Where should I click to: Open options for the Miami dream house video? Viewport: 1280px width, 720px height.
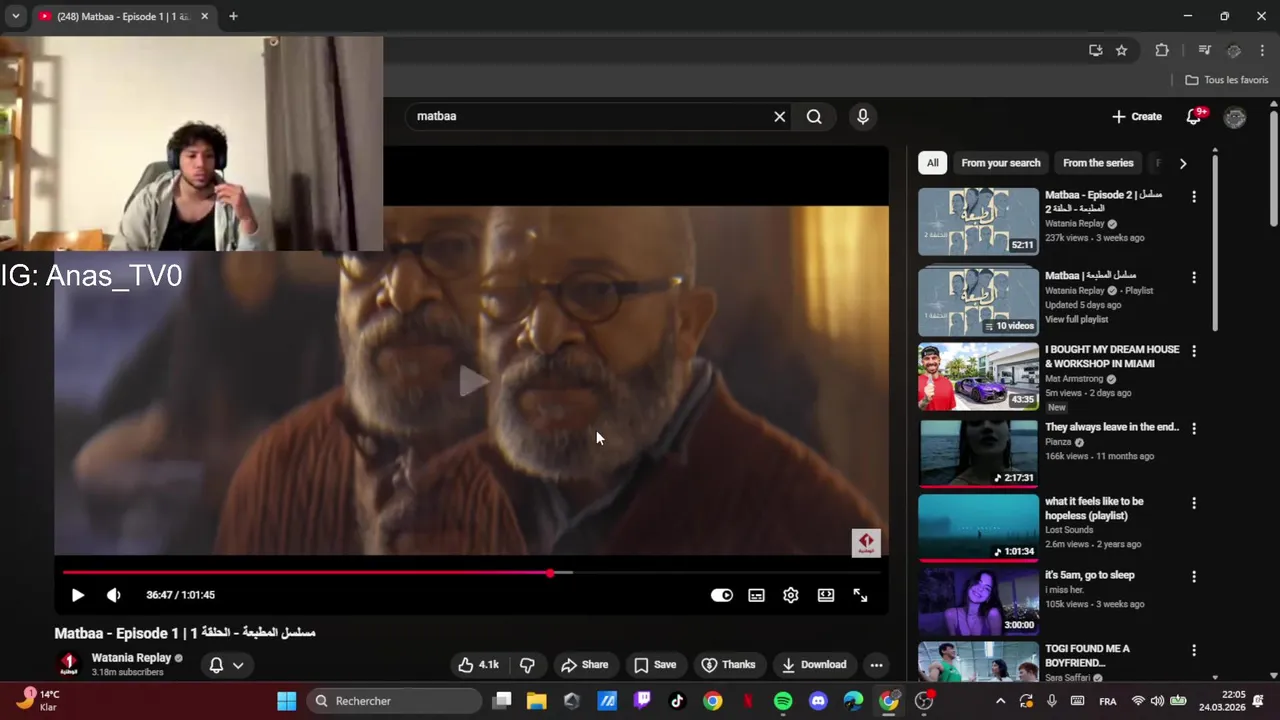[1193, 351]
